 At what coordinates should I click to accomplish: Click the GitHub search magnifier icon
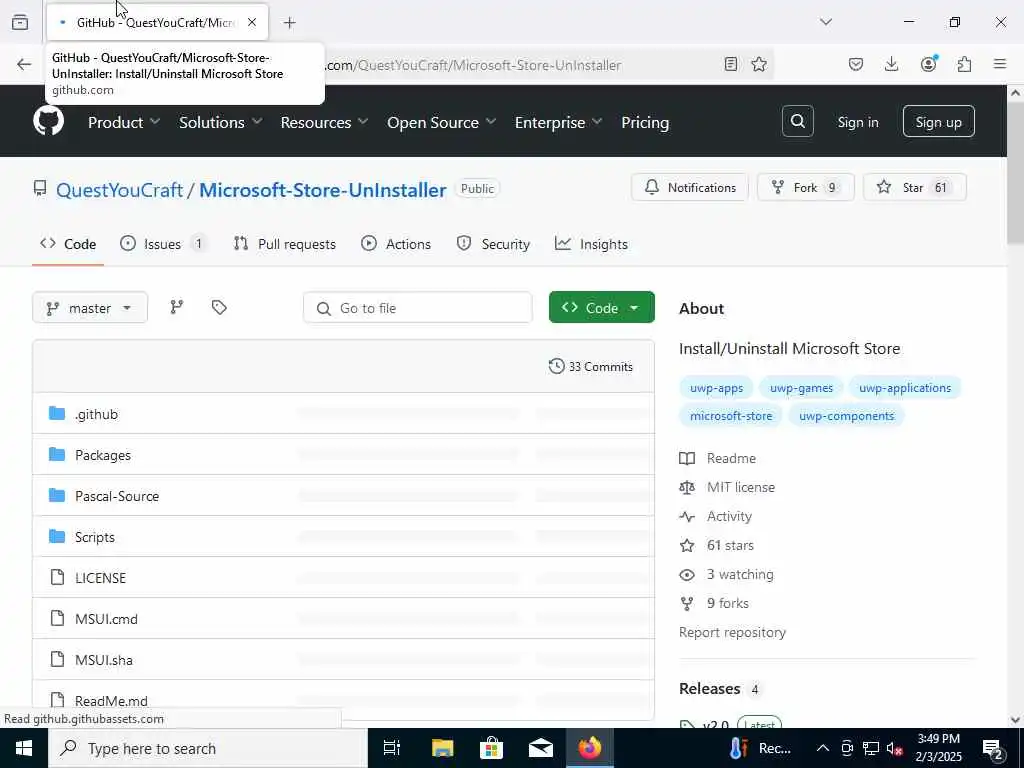[797, 121]
